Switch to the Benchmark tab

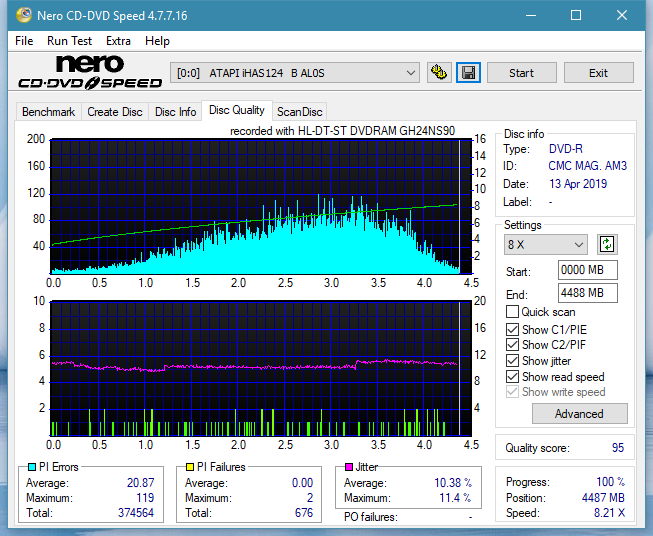tap(48, 112)
